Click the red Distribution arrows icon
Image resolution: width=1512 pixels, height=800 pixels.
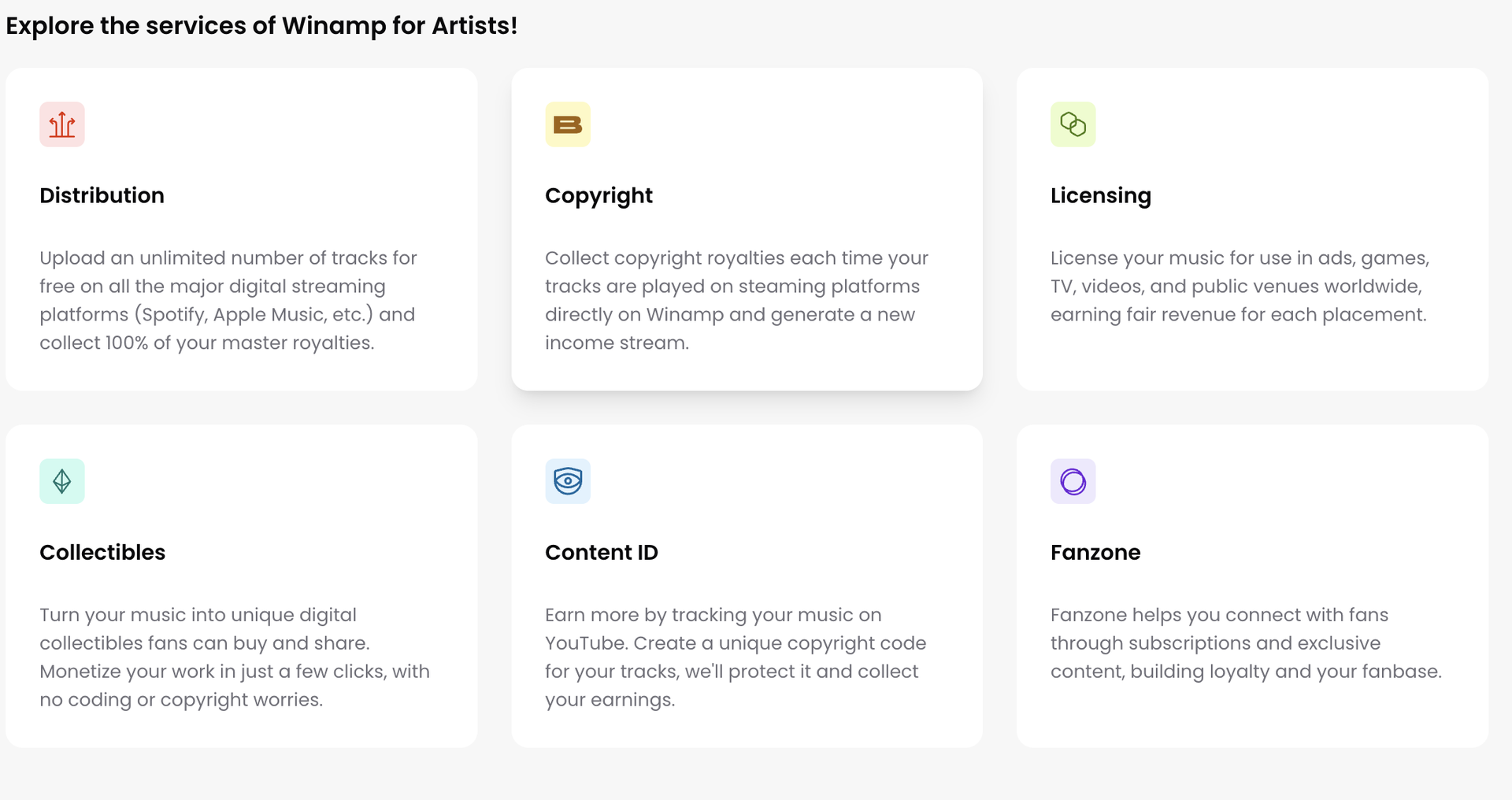62,124
